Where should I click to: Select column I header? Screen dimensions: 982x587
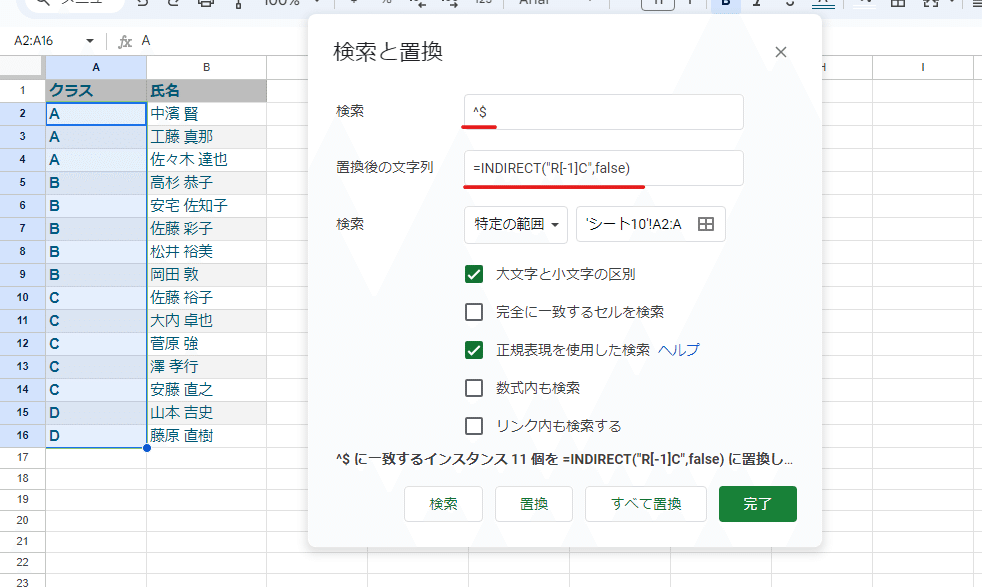pyautogui.click(x=923, y=67)
